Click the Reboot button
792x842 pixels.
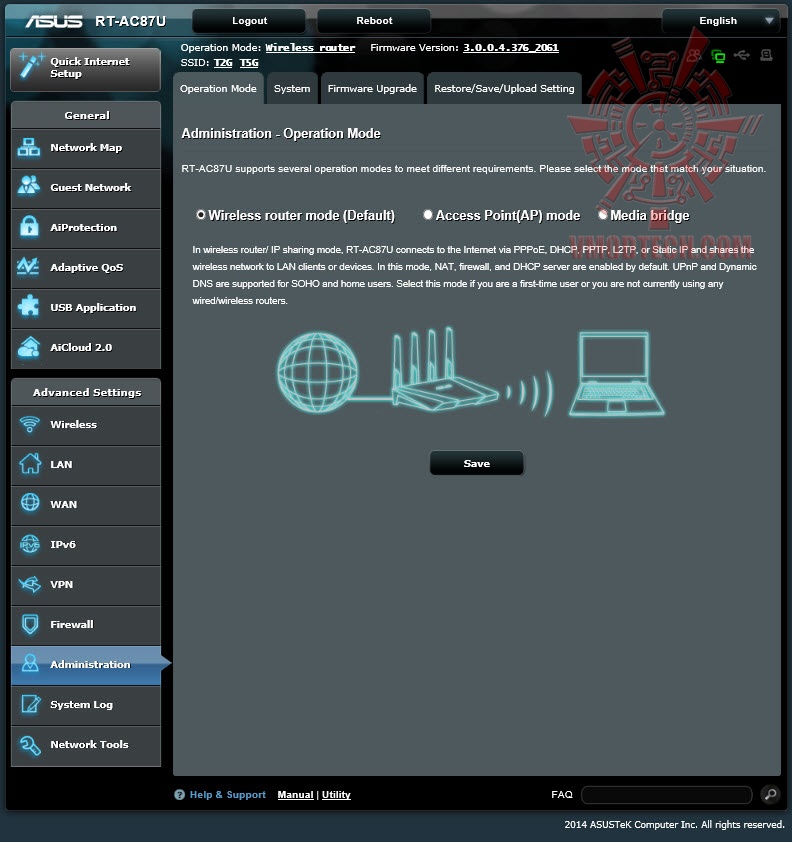click(374, 21)
